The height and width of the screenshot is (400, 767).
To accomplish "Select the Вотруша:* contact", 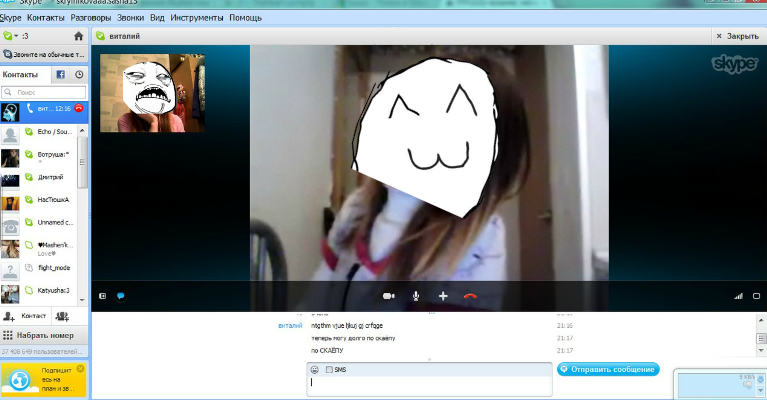I will pyautogui.click(x=38, y=157).
